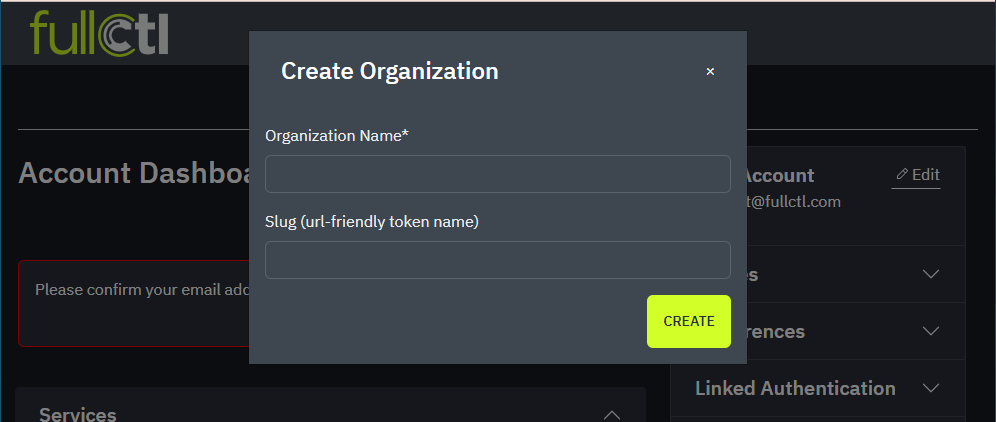Expand the chevron above Linked Authentication

click(x=931, y=331)
